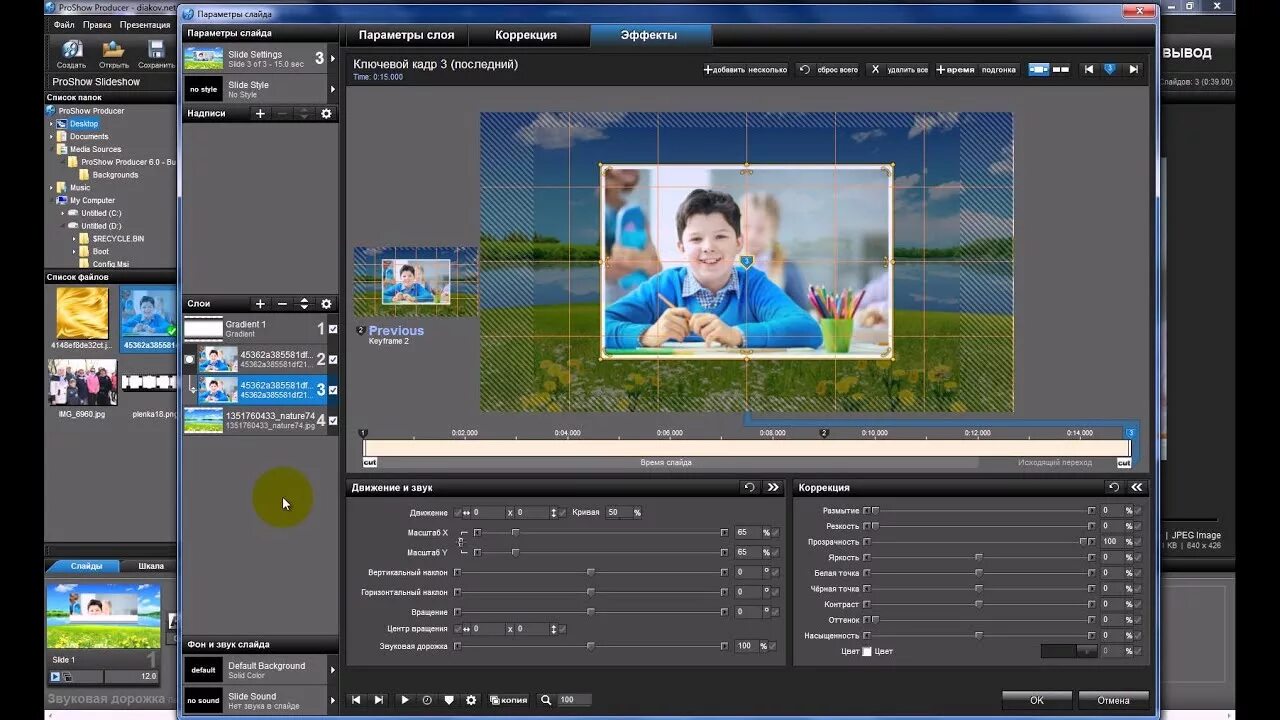1280x720 pixels.
Task: Click the Отмена button
Action: [1113, 700]
